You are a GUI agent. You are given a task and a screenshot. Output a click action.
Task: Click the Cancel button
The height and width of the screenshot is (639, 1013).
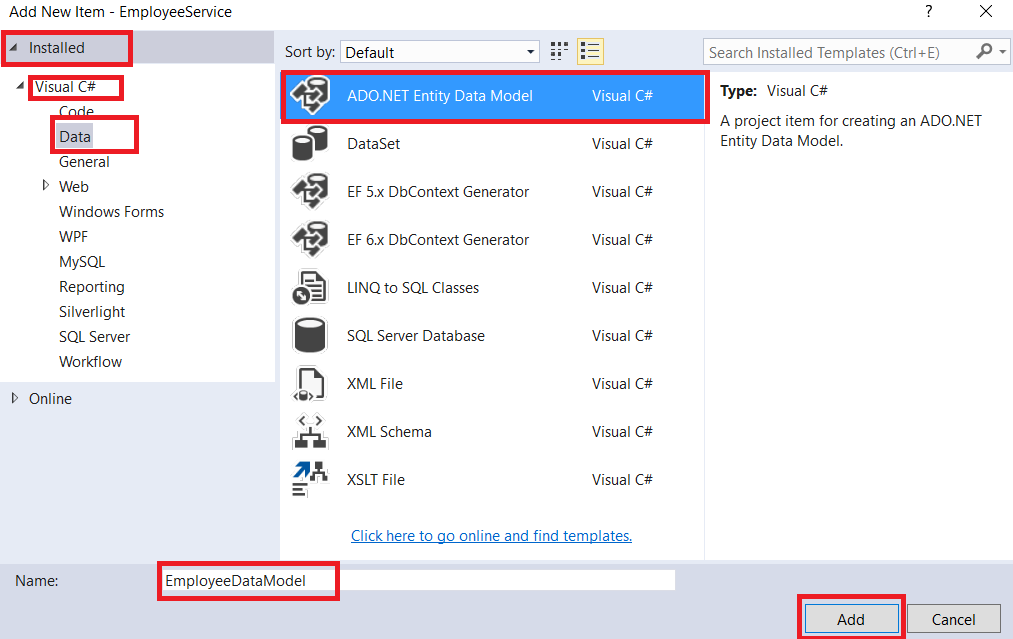click(x=954, y=620)
